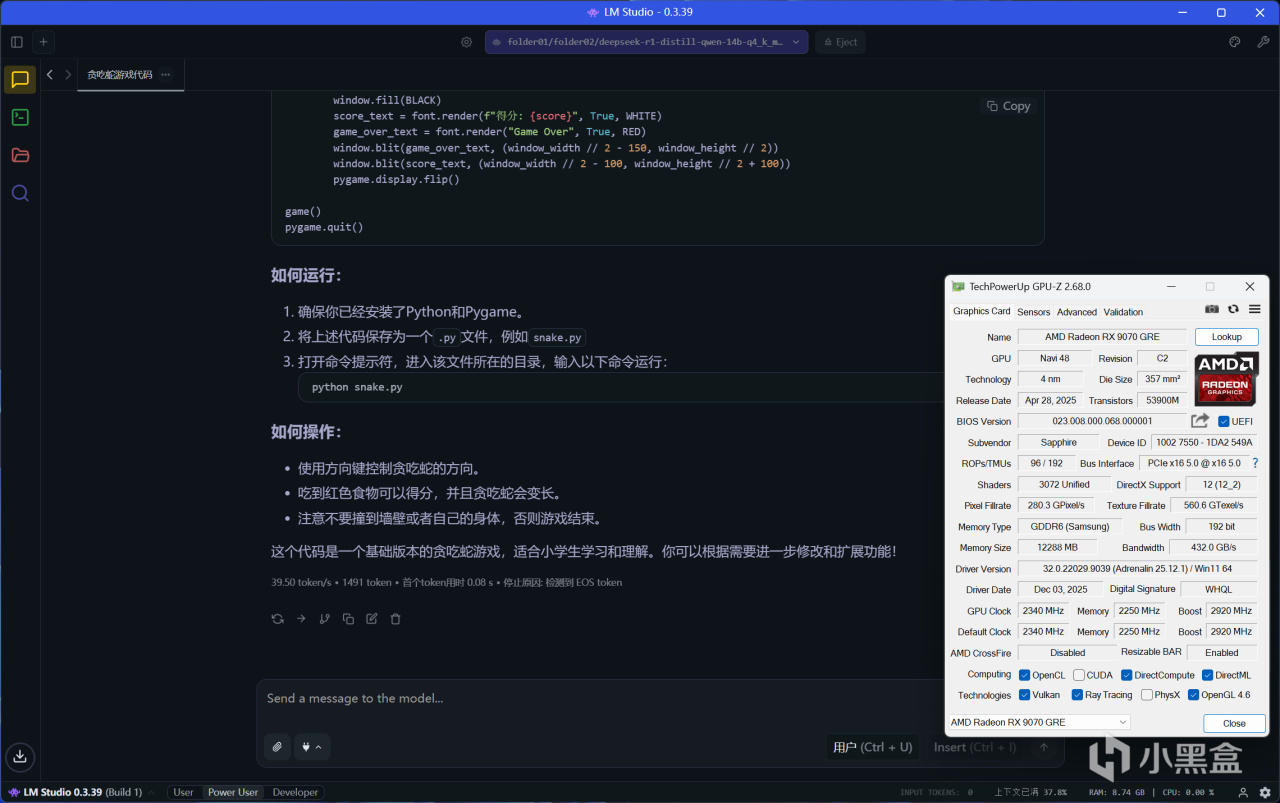The image size is (1280, 803).
Task: Open the Downloads icon in the sidebar
Action: [20, 755]
